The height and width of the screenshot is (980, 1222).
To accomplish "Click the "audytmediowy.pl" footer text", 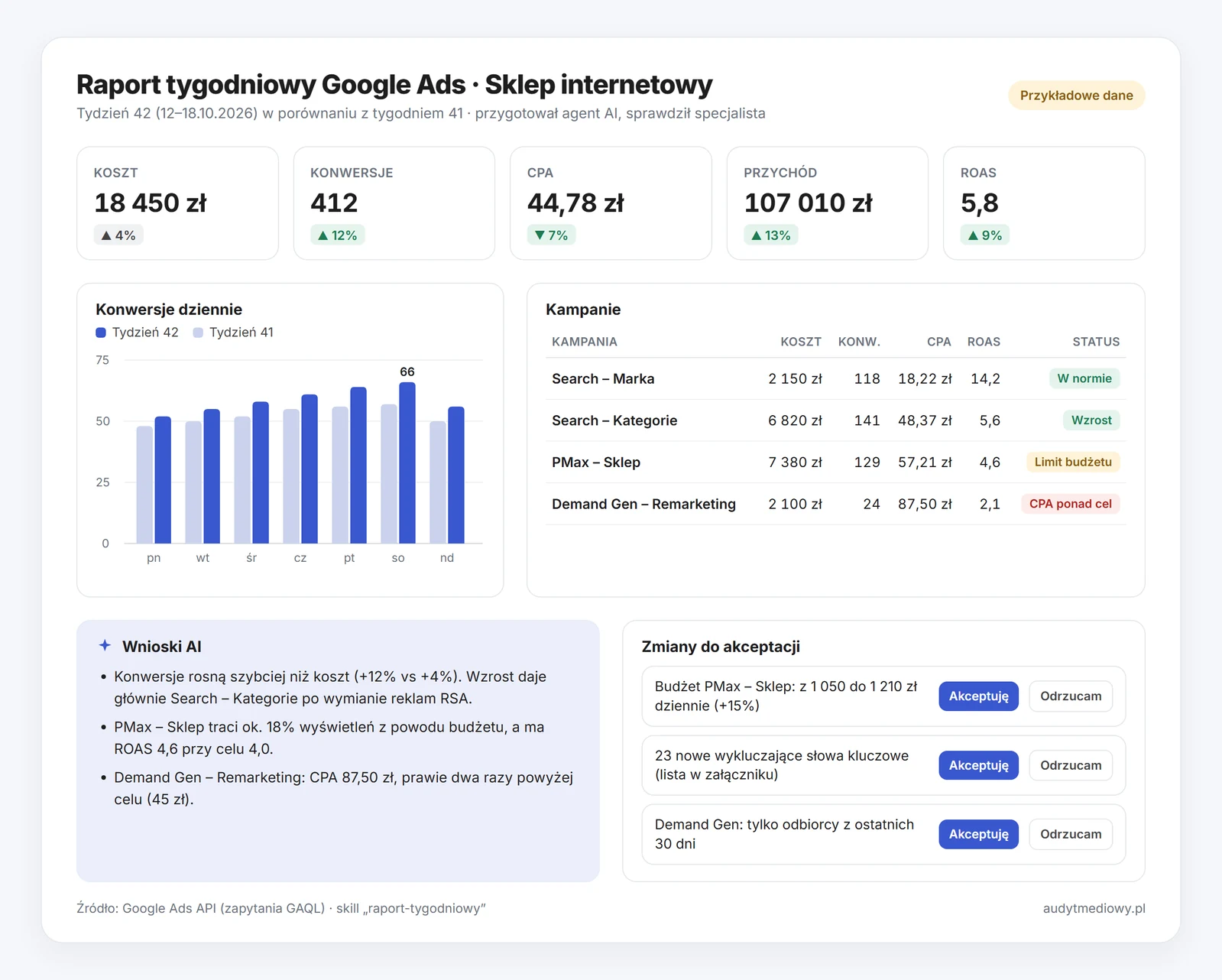I will (1094, 908).
